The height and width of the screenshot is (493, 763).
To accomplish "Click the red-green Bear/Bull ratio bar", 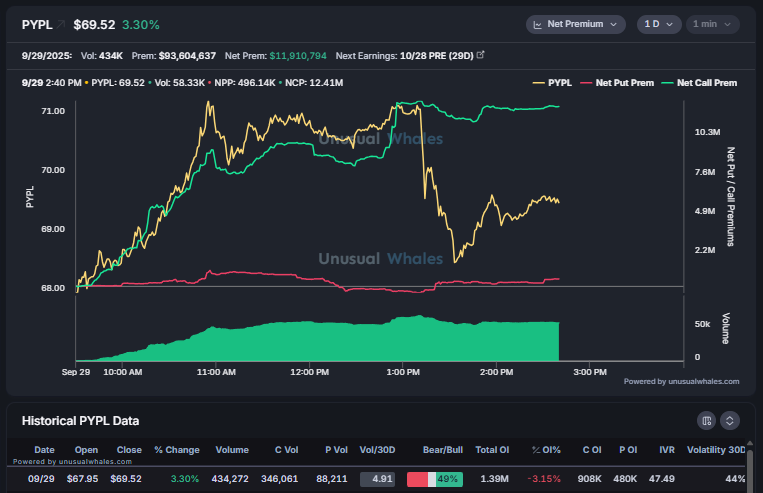I will point(434,480).
